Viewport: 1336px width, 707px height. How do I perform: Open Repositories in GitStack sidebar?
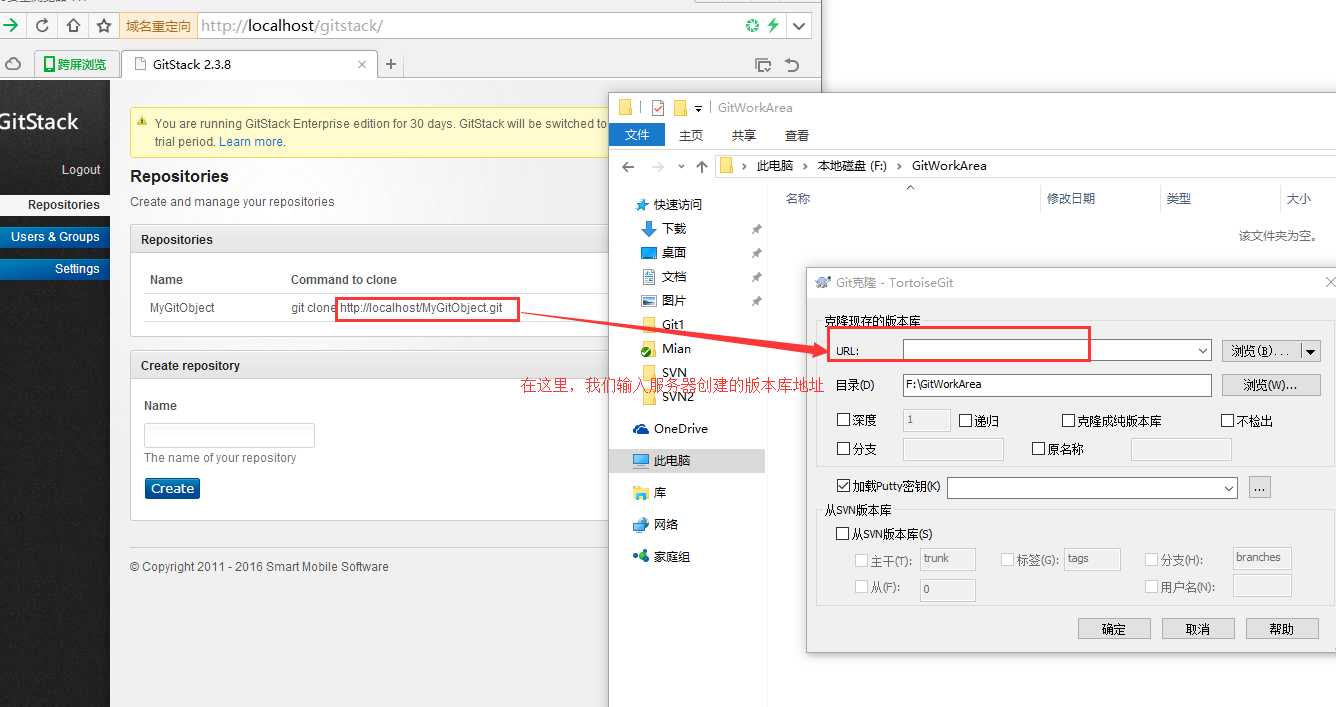click(x=55, y=205)
